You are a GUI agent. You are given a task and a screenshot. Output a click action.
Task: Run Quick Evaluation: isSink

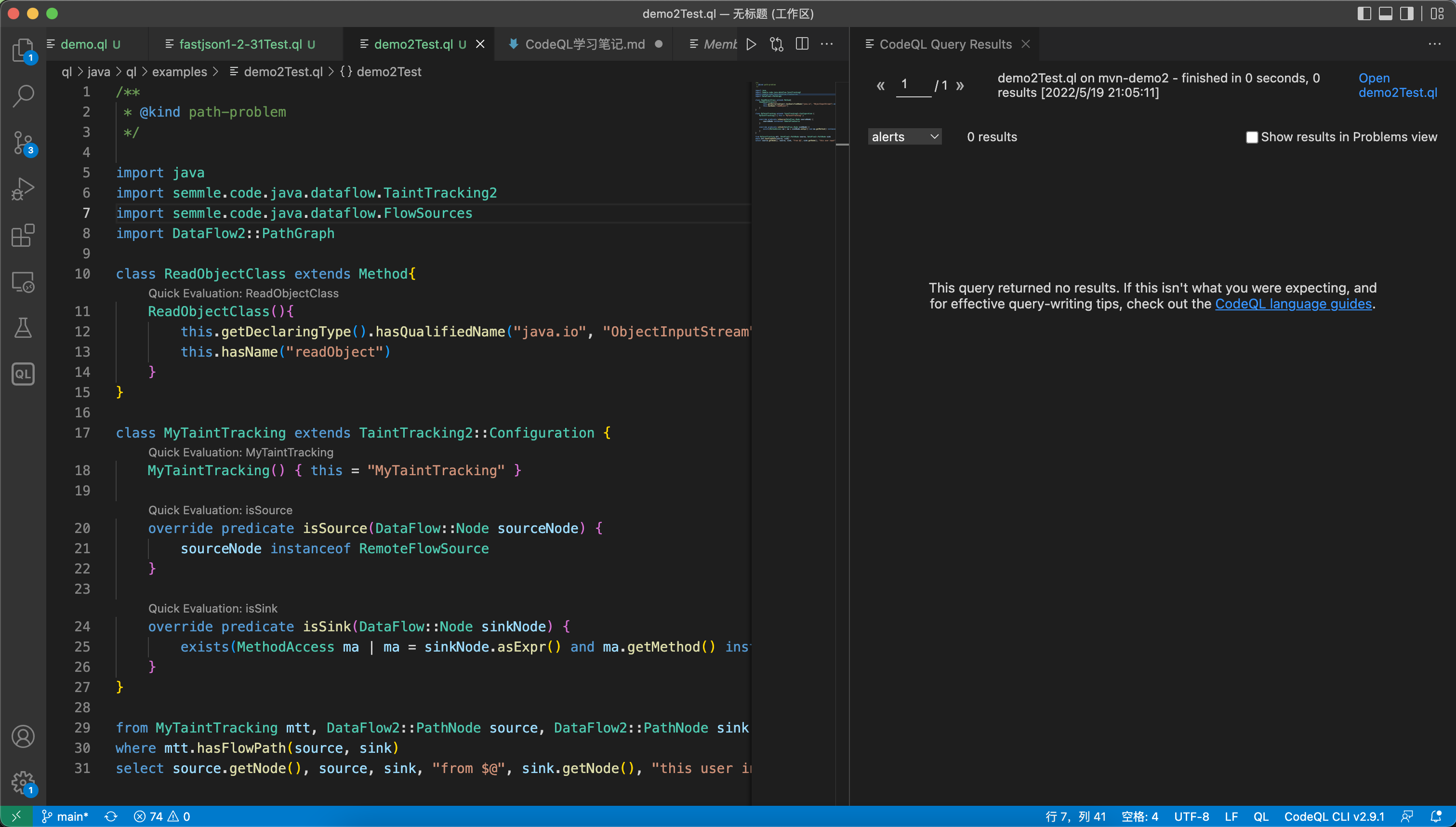point(213,608)
